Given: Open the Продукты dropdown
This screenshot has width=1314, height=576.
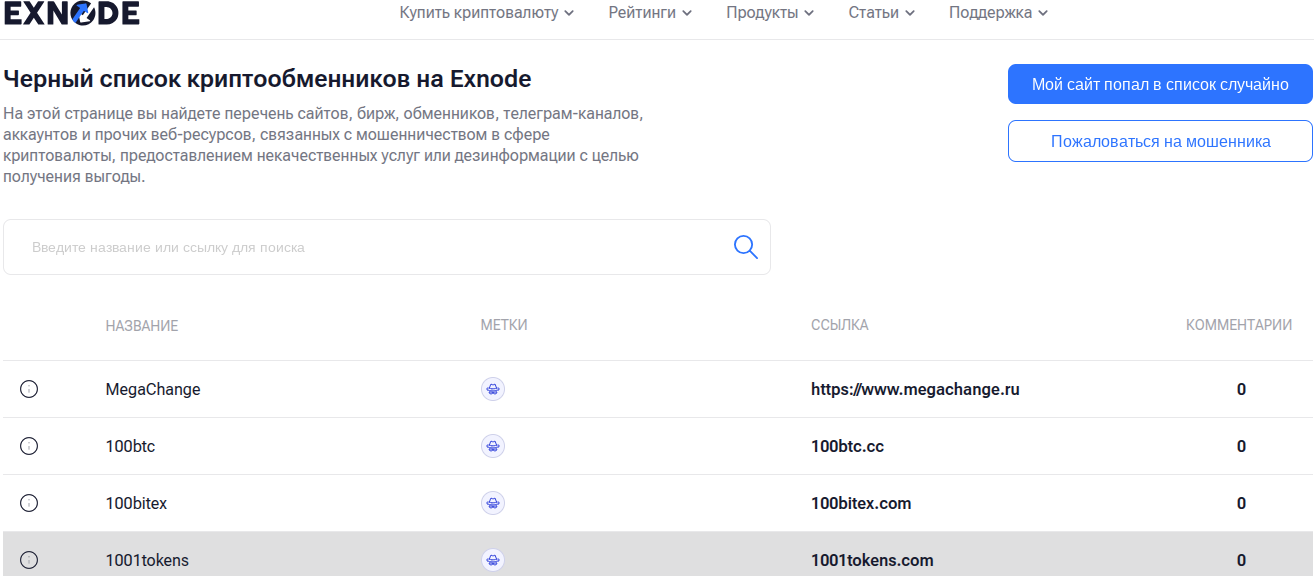Looking at the screenshot, I should pyautogui.click(x=770, y=13).
